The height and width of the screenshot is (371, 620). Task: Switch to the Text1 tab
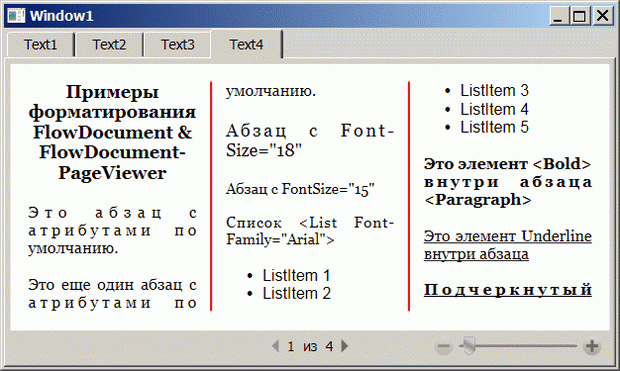(x=41, y=45)
